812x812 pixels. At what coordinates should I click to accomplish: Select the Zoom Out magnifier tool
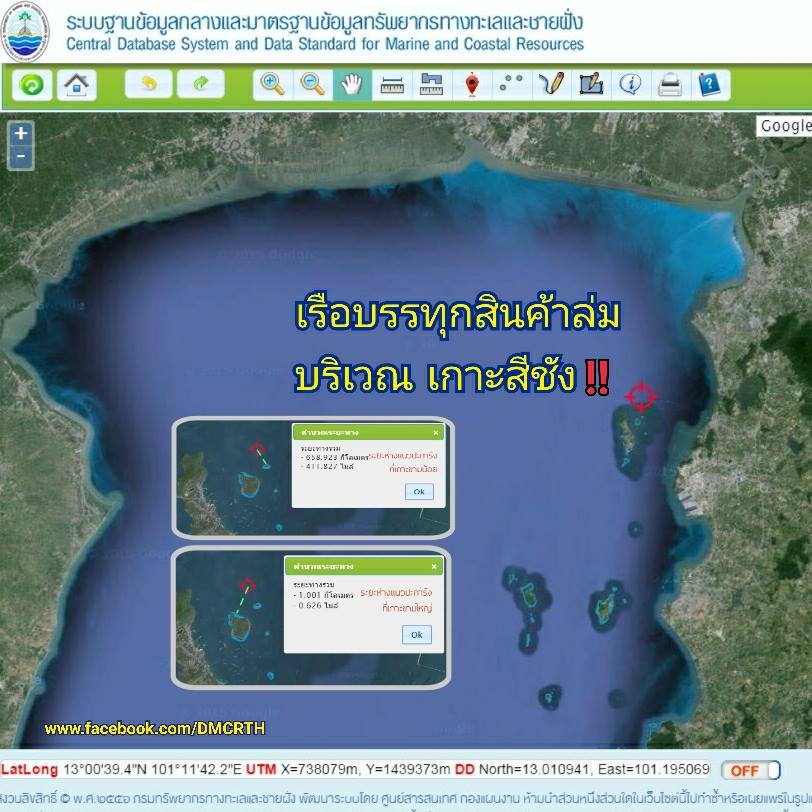pyautogui.click(x=312, y=84)
